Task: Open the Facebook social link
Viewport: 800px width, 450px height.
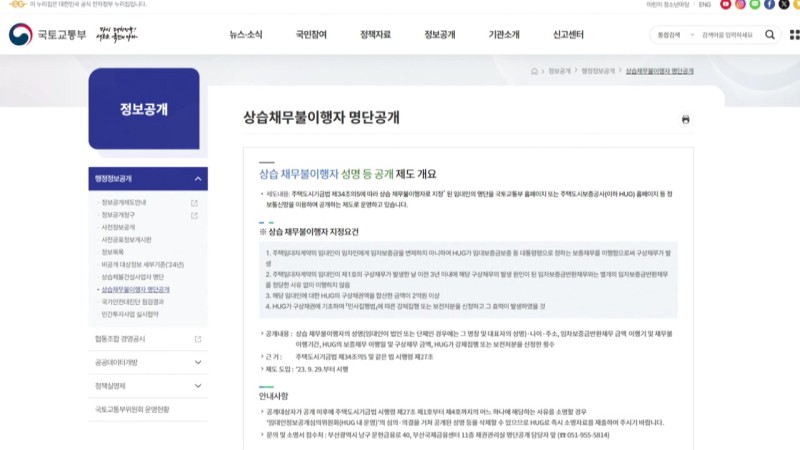Action: click(x=769, y=5)
